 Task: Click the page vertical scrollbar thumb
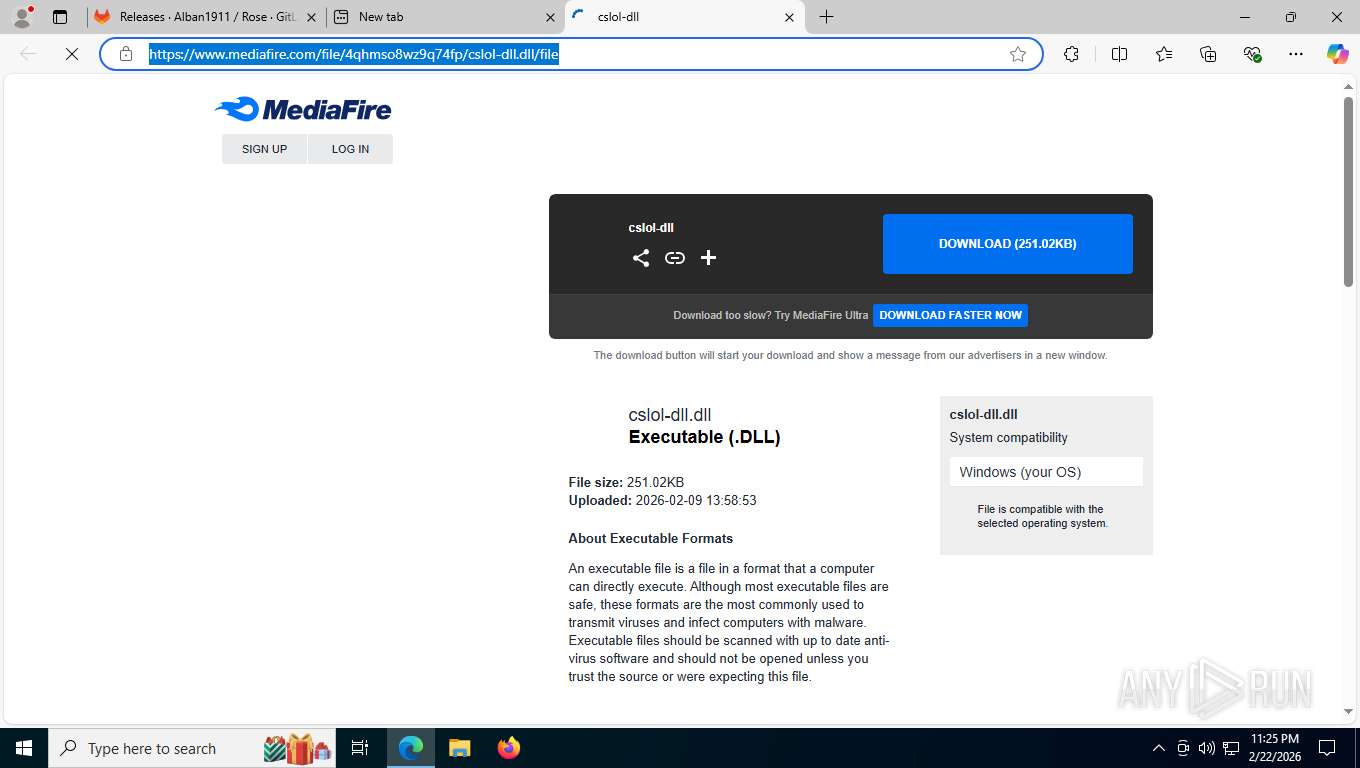click(x=1348, y=192)
